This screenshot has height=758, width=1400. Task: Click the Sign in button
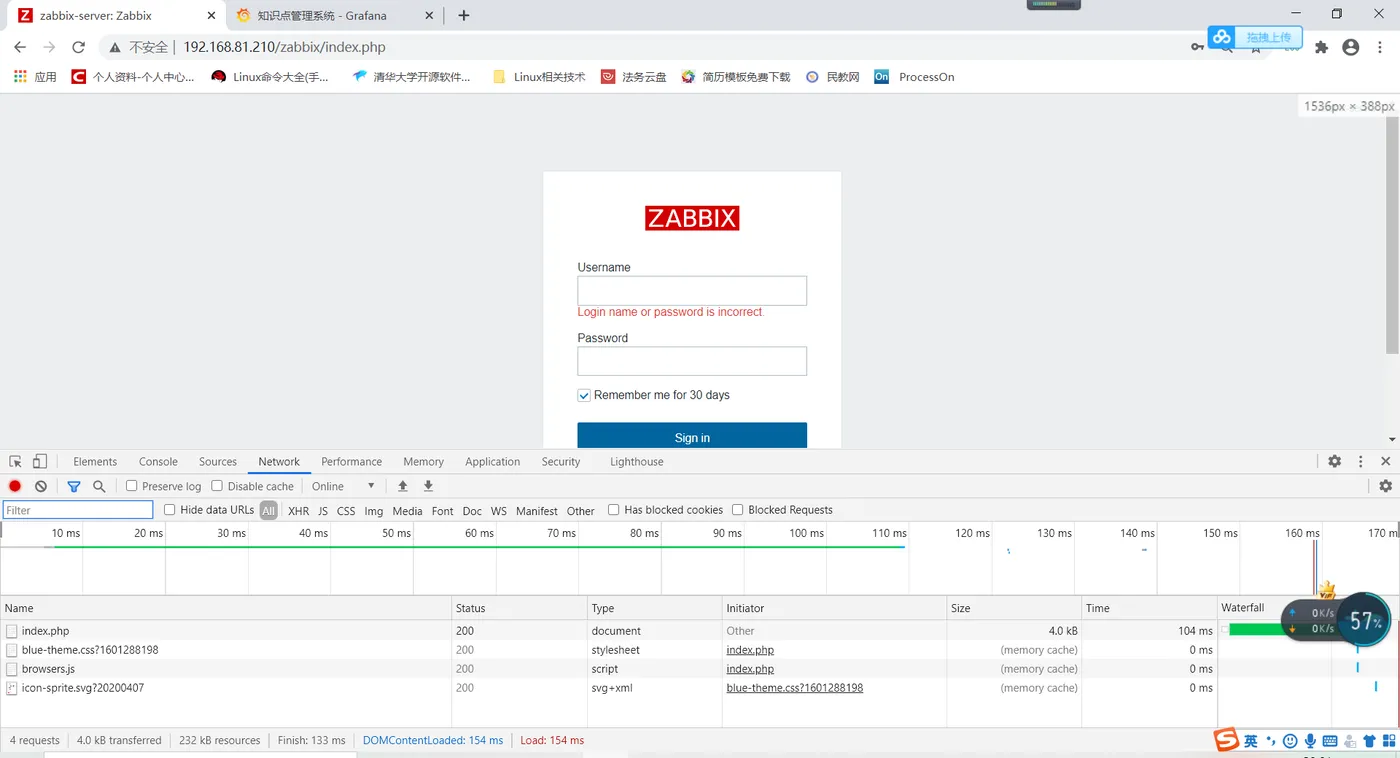pyautogui.click(x=692, y=437)
